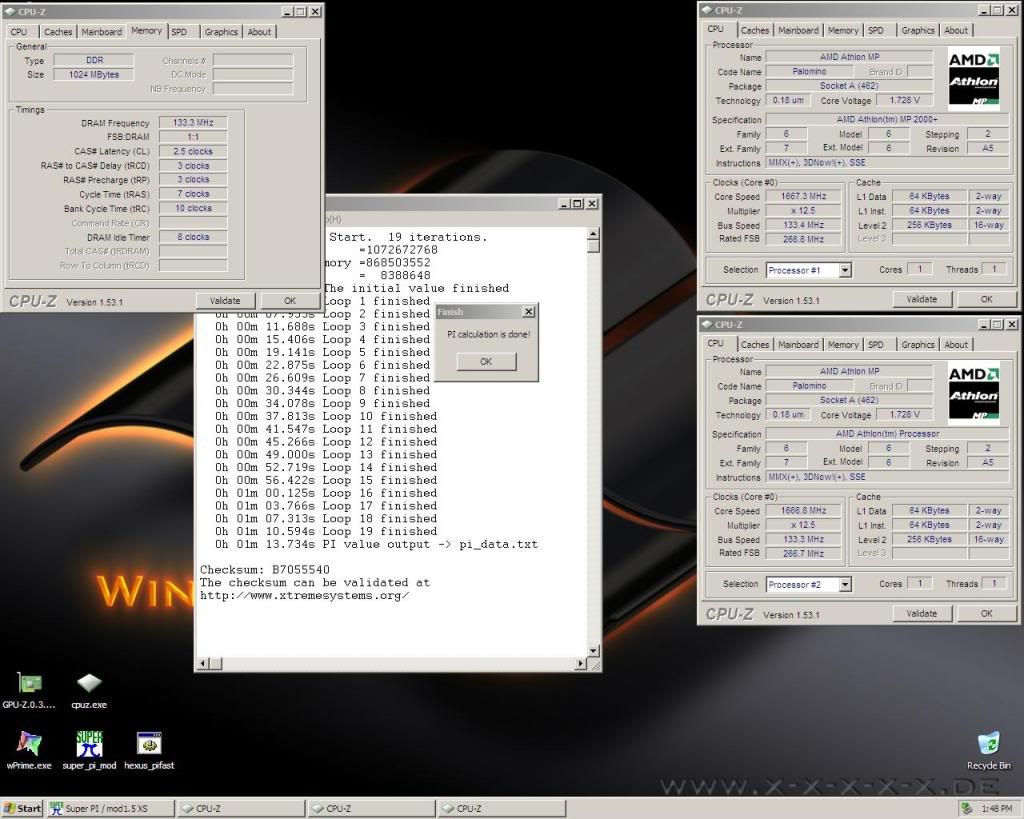Click OK in Processor #2 CPU-Z window

(987, 613)
